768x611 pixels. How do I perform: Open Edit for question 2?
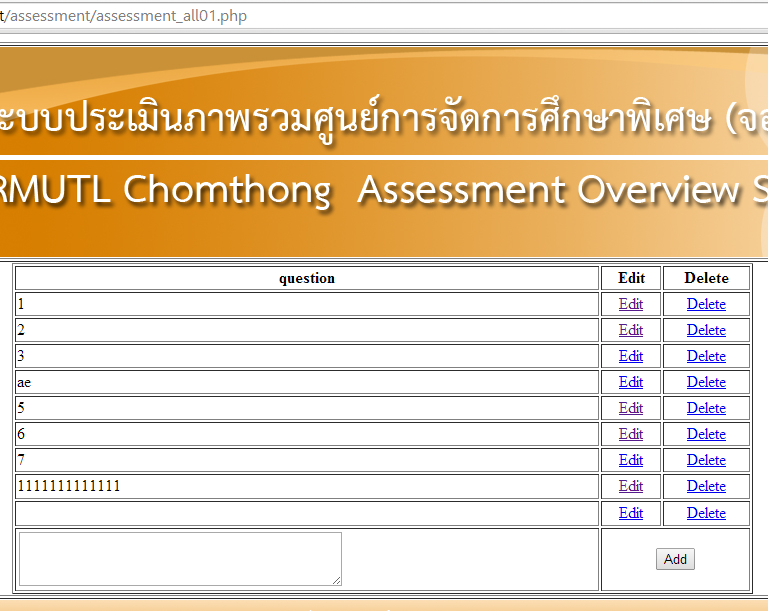[630, 330]
